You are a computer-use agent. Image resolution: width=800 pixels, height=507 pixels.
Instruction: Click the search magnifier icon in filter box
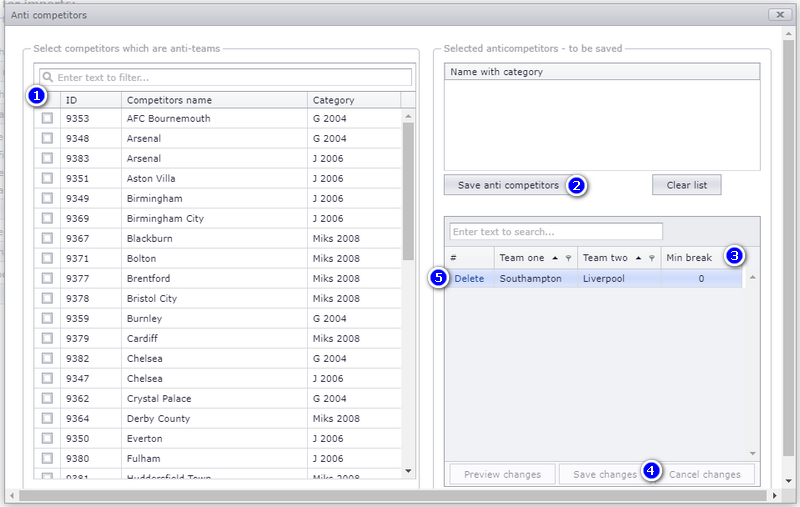pyautogui.click(x=47, y=77)
